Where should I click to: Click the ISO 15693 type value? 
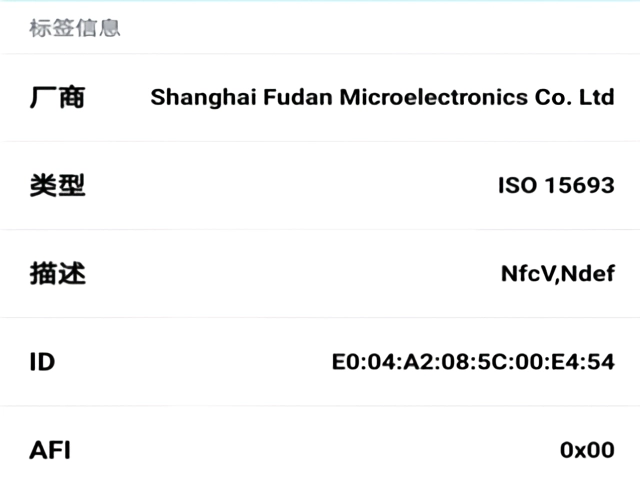[556, 186]
